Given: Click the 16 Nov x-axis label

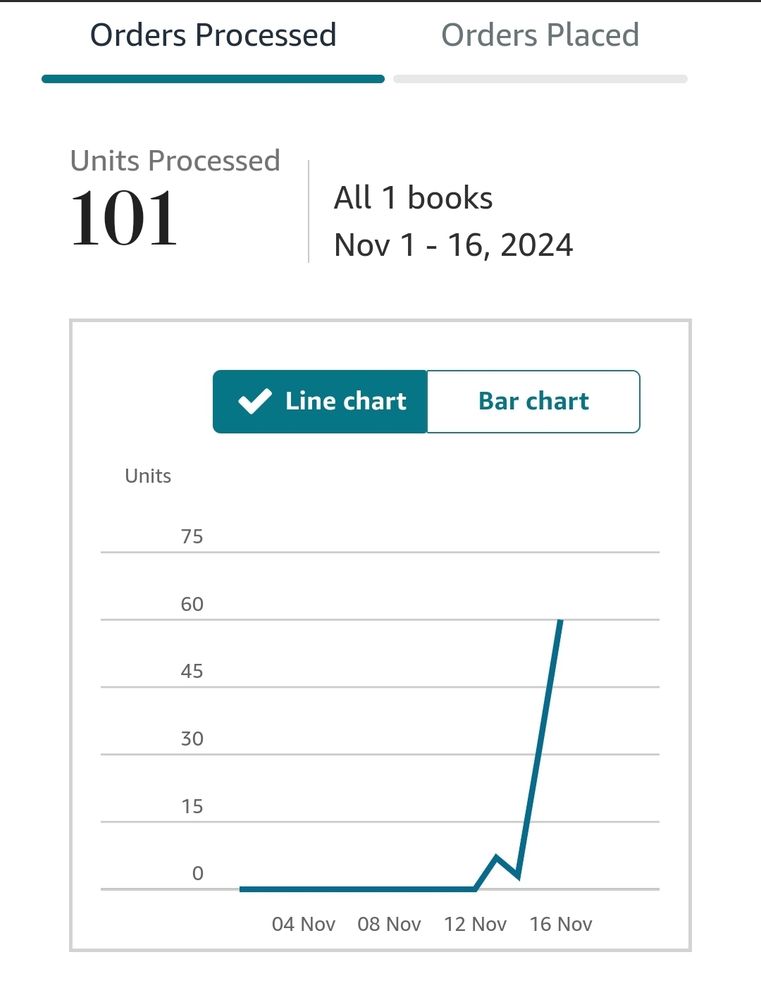Looking at the screenshot, I should pyautogui.click(x=561, y=924).
